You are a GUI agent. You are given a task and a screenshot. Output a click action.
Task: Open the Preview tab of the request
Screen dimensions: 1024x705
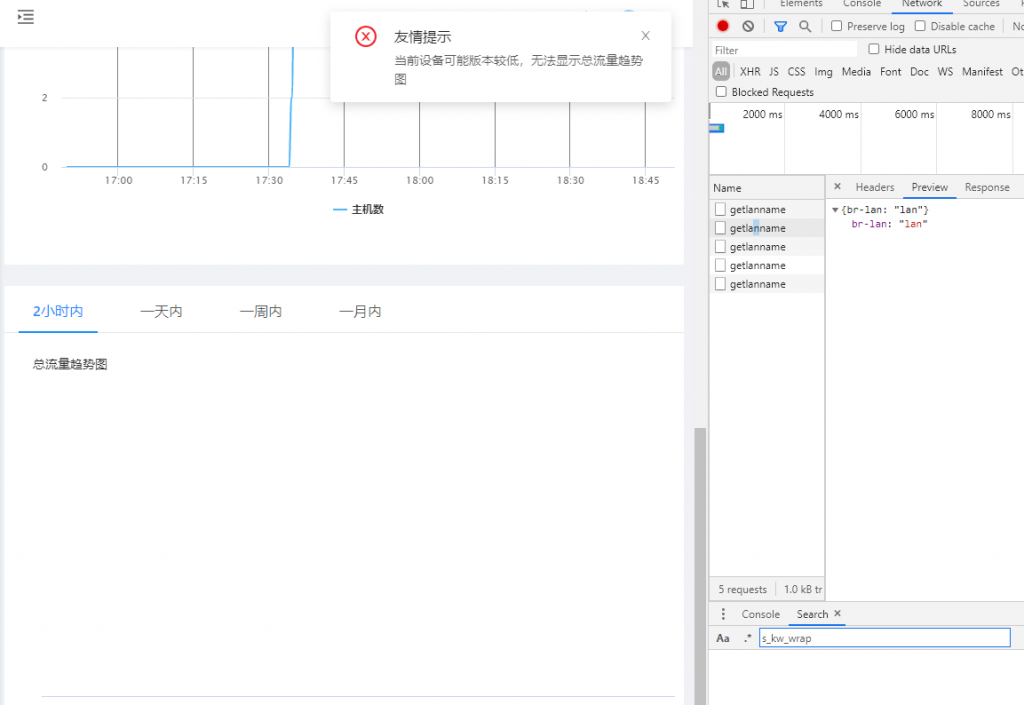click(x=929, y=187)
